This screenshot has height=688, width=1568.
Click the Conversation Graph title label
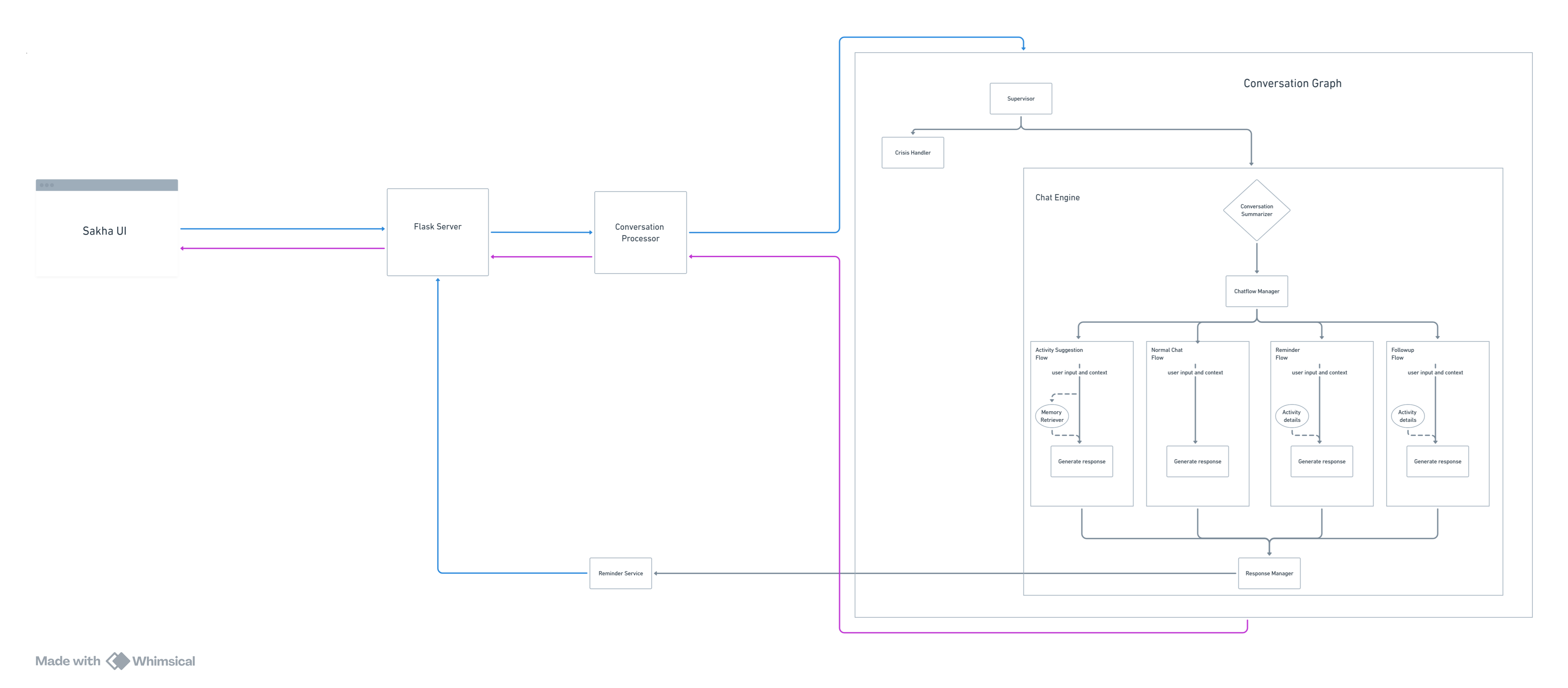click(x=1292, y=83)
